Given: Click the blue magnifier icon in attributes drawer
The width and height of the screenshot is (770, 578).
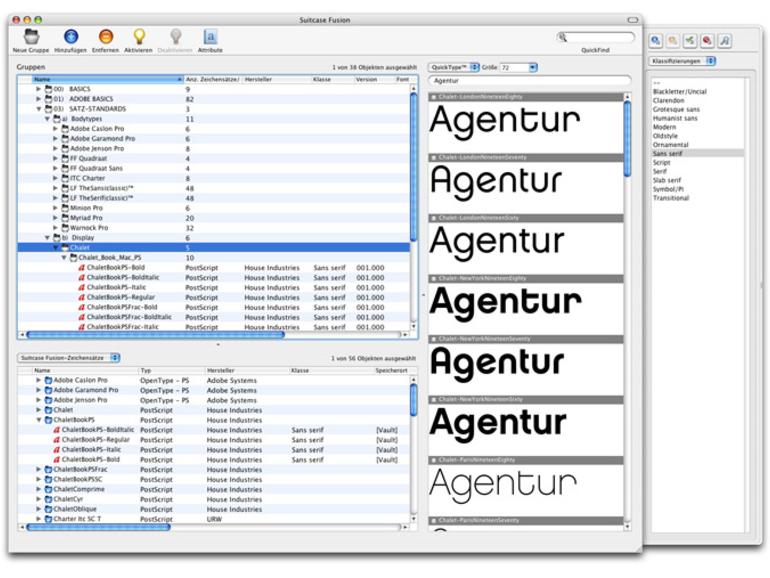Looking at the screenshot, I should (x=656, y=41).
